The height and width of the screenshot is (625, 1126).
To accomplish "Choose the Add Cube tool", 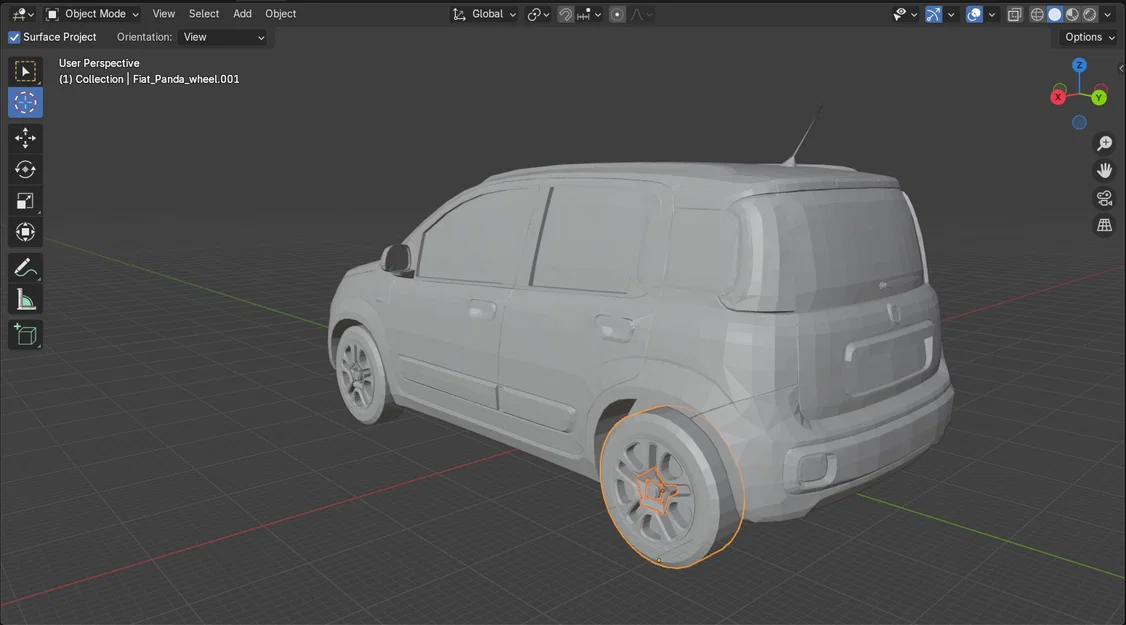I will [25, 334].
